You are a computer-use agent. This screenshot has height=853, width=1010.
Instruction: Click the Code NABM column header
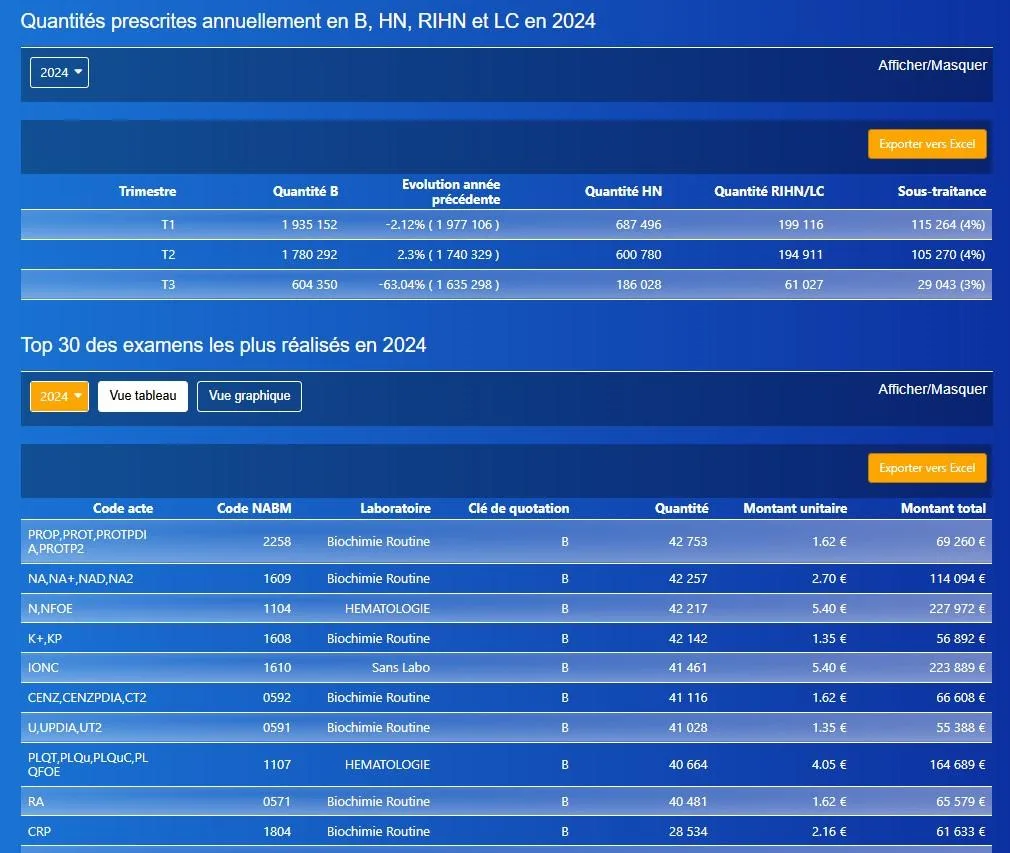pyautogui.click(x=254, y=508)
